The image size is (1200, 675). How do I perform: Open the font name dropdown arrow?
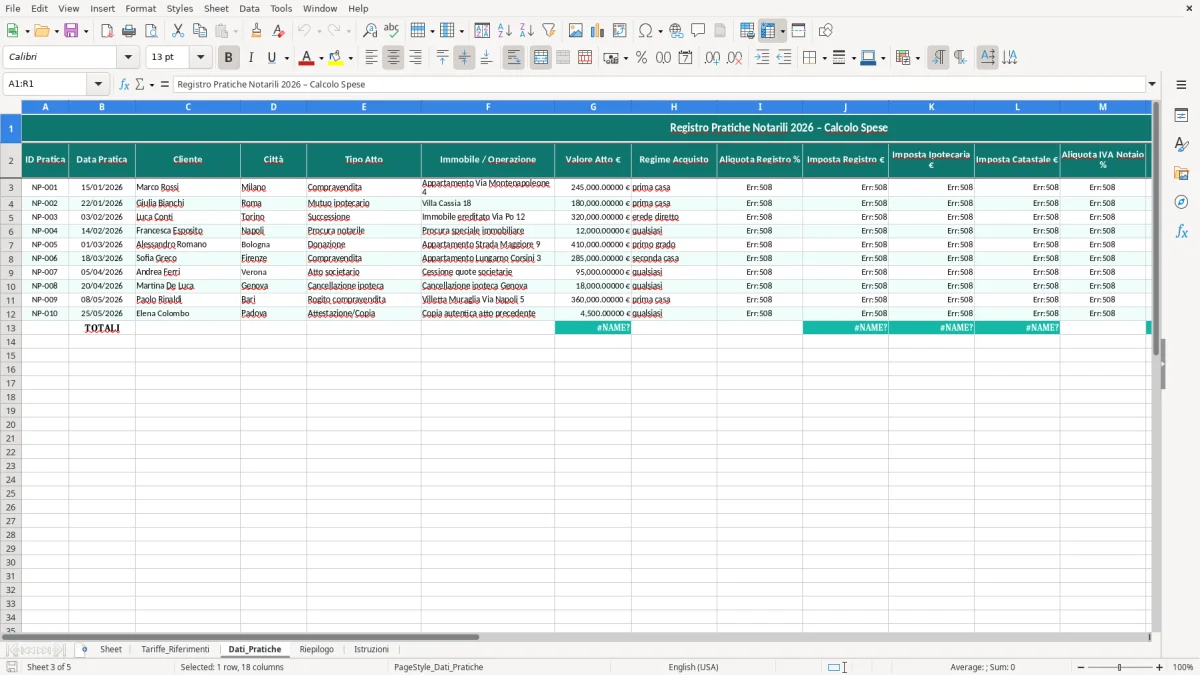[128, 58]
